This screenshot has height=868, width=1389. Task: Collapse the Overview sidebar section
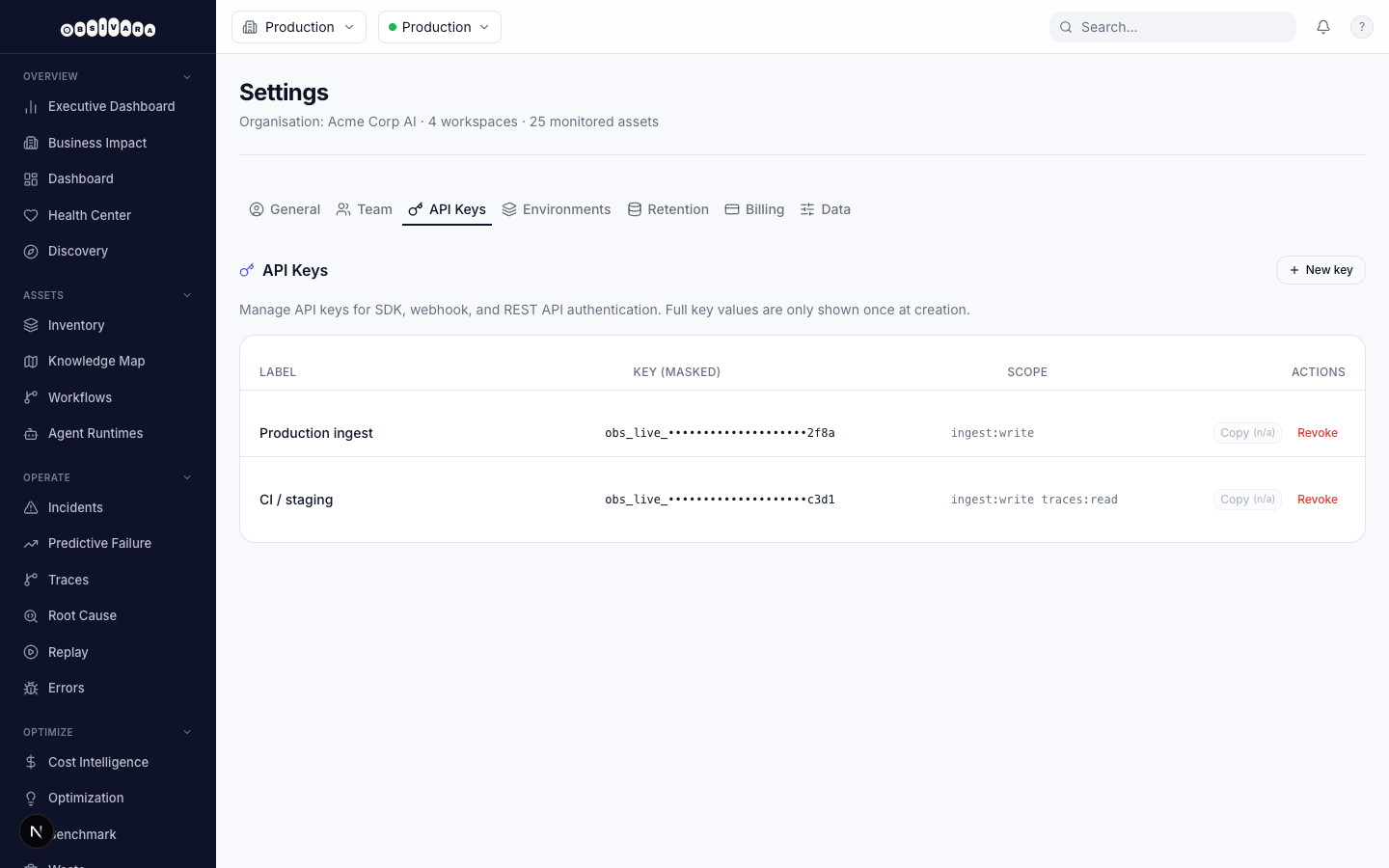(187, 76)
